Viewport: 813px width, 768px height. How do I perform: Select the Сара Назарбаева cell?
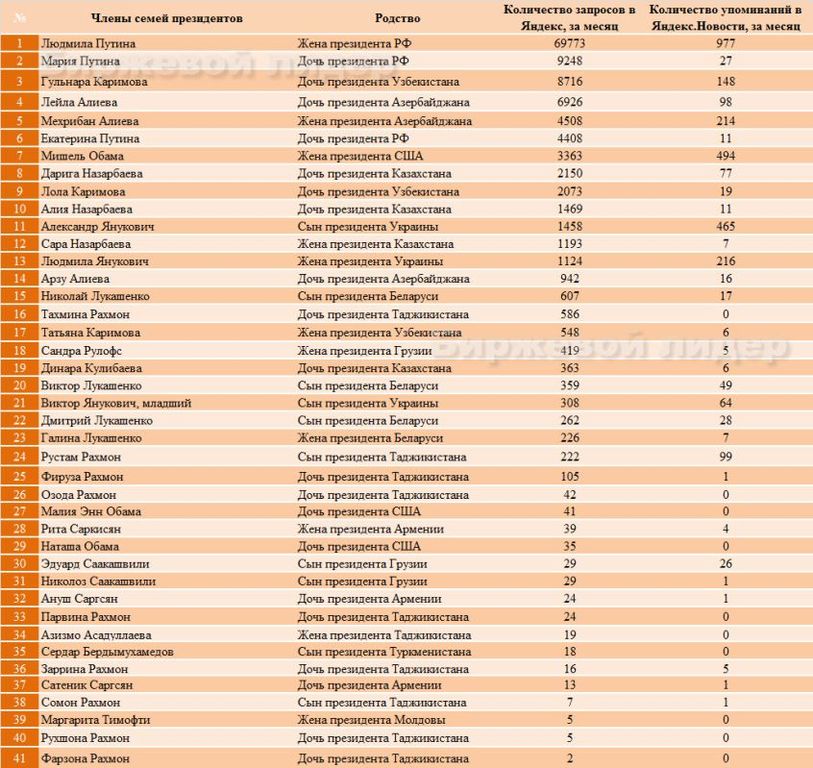point(86,244)
